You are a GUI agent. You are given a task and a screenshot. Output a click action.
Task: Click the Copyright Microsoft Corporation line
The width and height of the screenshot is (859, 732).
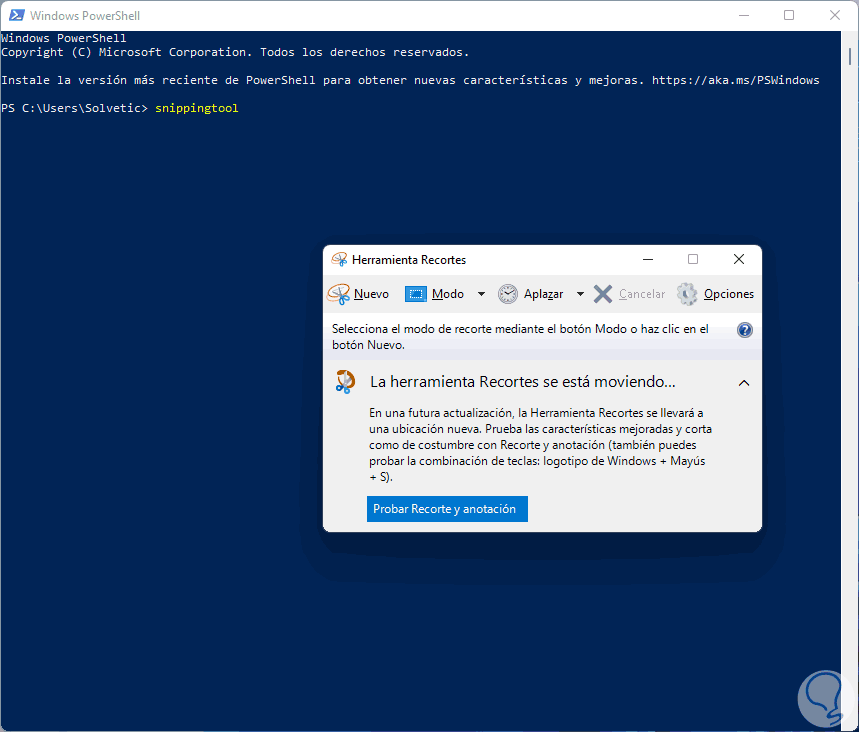236,52
